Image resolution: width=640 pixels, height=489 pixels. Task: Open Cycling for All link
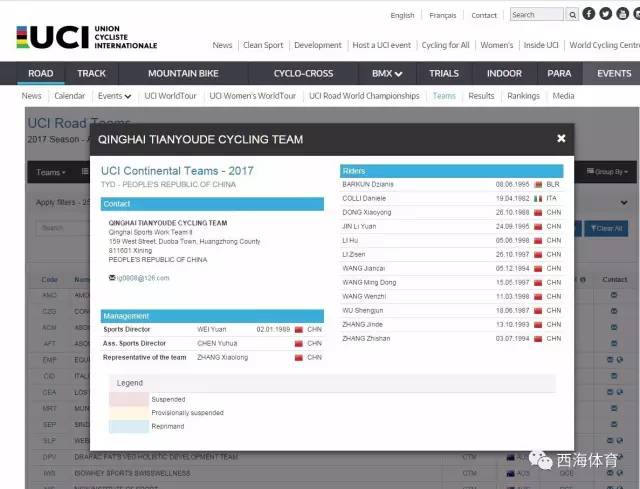[x=445, y=45]
